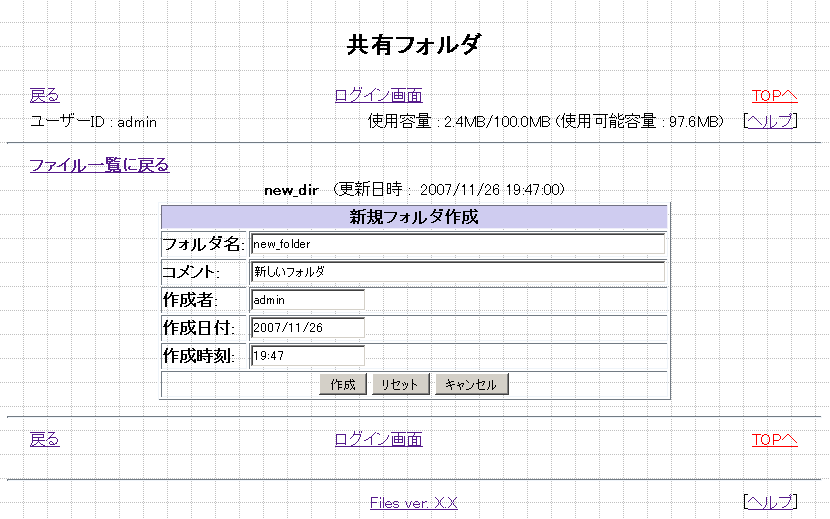Screen dimensions: 830x519
Task: Open ヘルプ link beside the usage capacity
Action: [x=770, y=121]
